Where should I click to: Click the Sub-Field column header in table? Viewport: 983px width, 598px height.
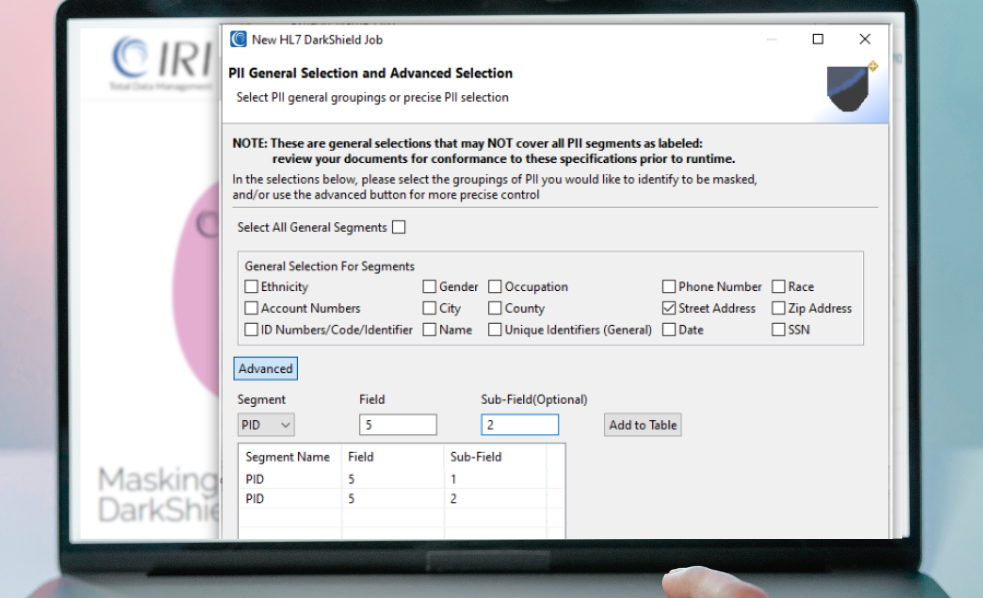495,457
